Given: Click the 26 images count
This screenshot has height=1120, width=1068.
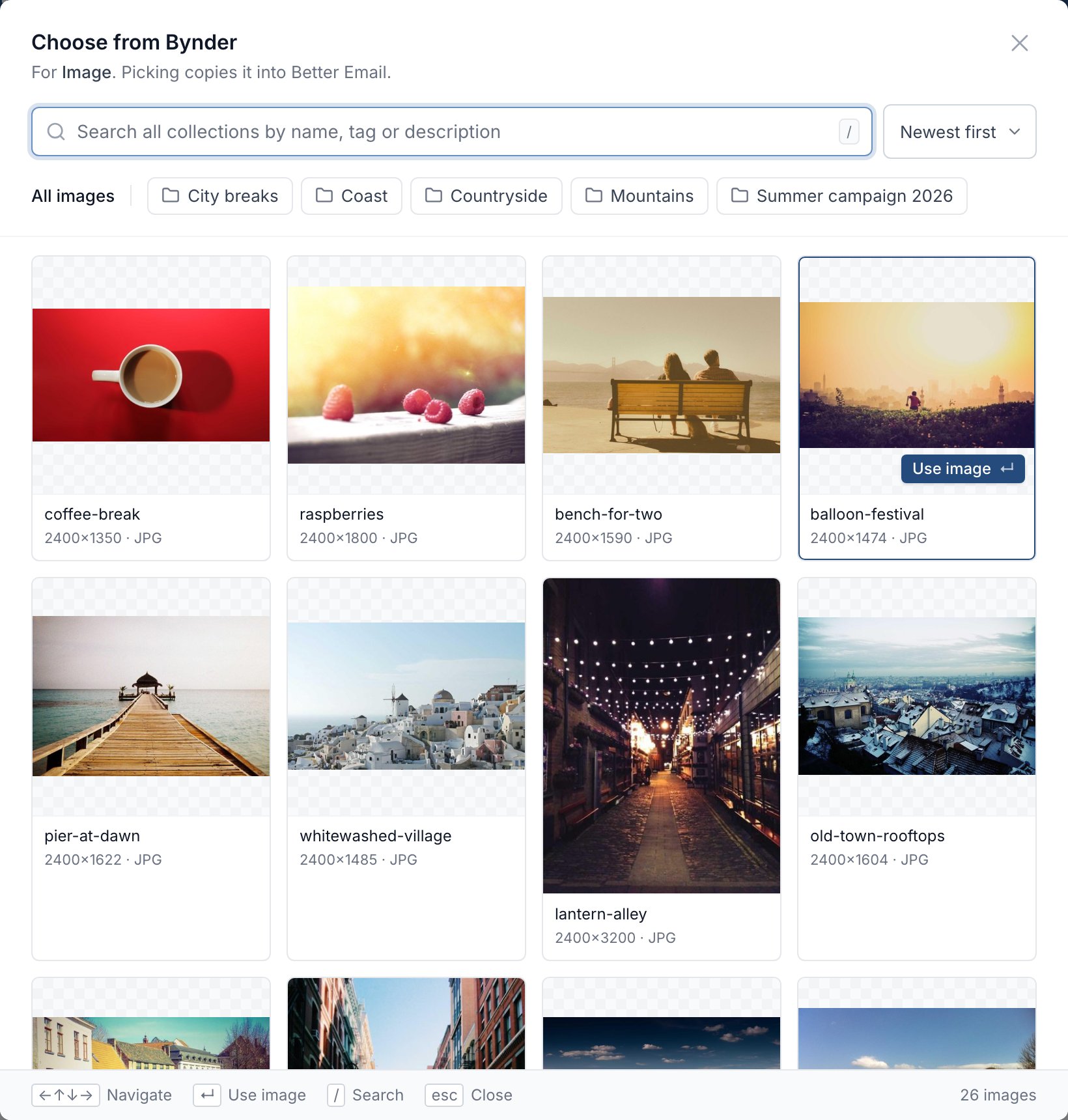Looking at the screenshot, I should coord(998,1095).
